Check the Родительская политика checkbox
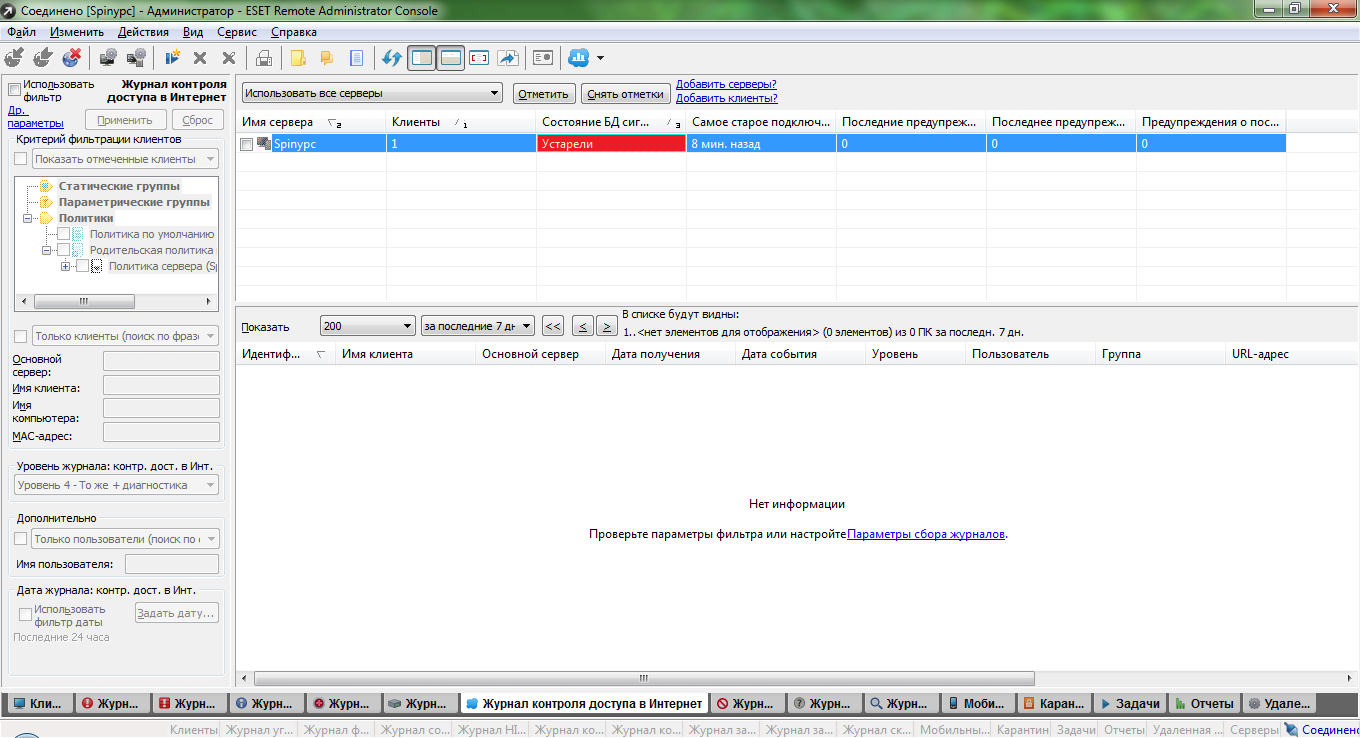Viewport: 1360px width, 738px height. click(63, 250)
